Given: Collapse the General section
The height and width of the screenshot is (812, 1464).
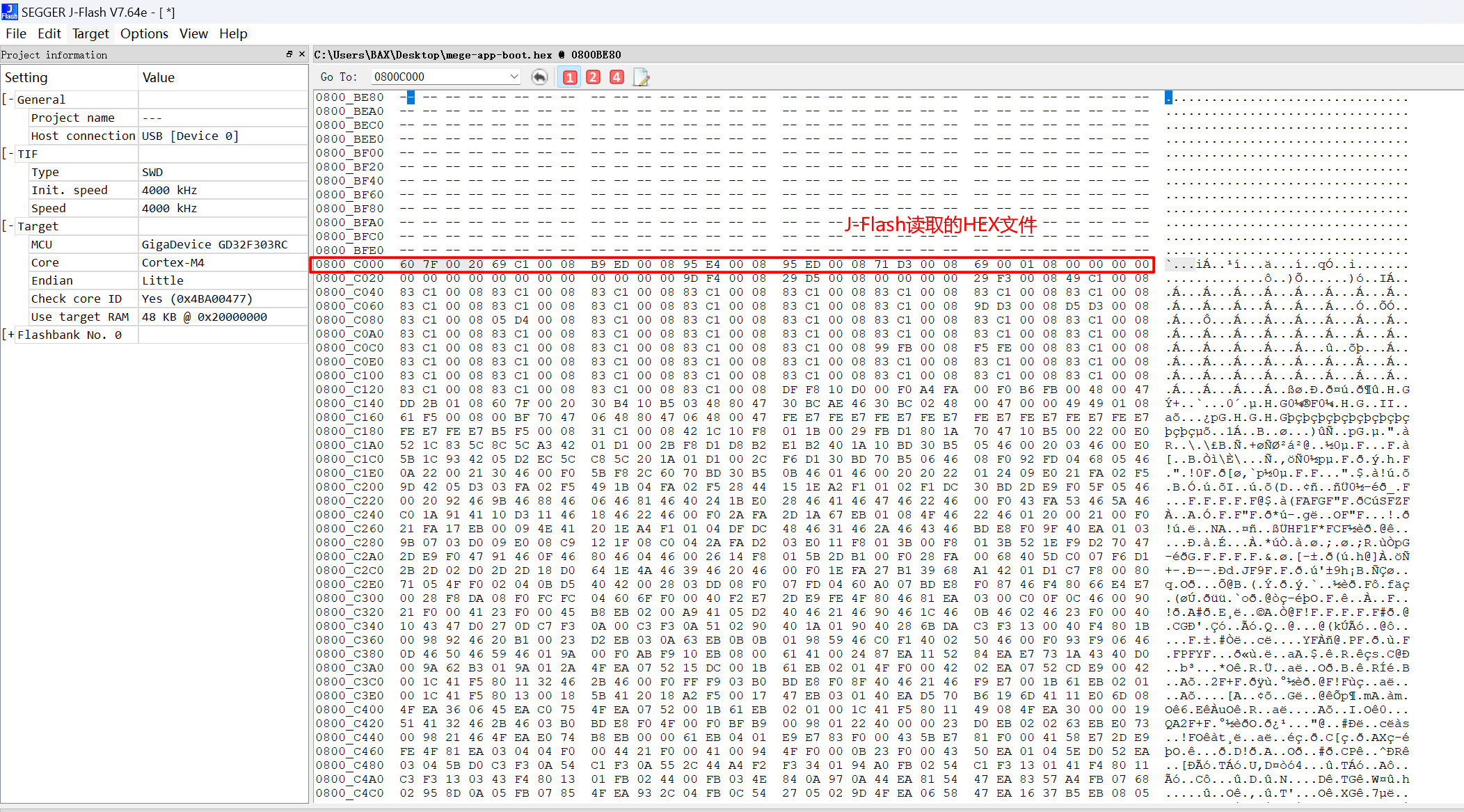Looking at the screenshot, I should tap(8, 99).
